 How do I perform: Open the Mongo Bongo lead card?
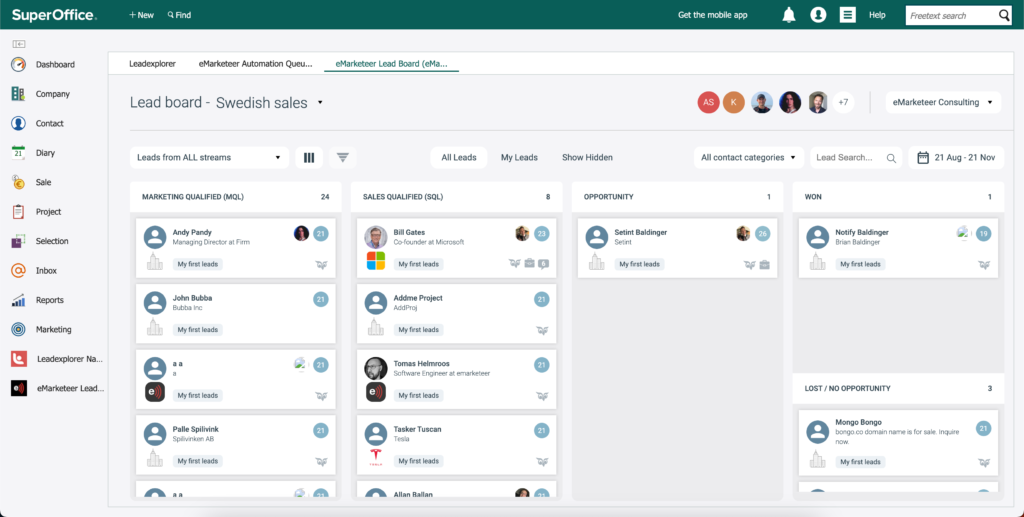tap(898, 443)
